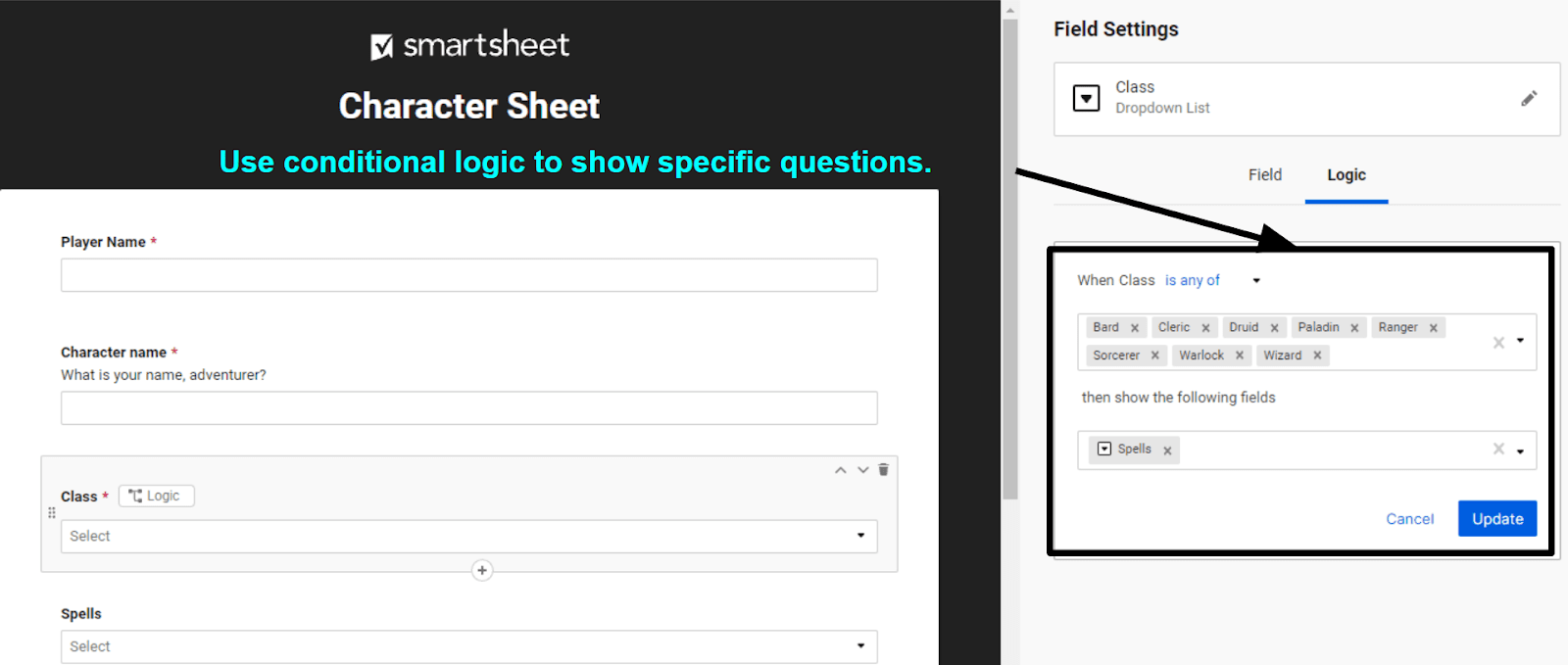The width and height of the screenshot is (1568, 665).
Task: Delete the Class field with trash icon
Action: point(883,470)
